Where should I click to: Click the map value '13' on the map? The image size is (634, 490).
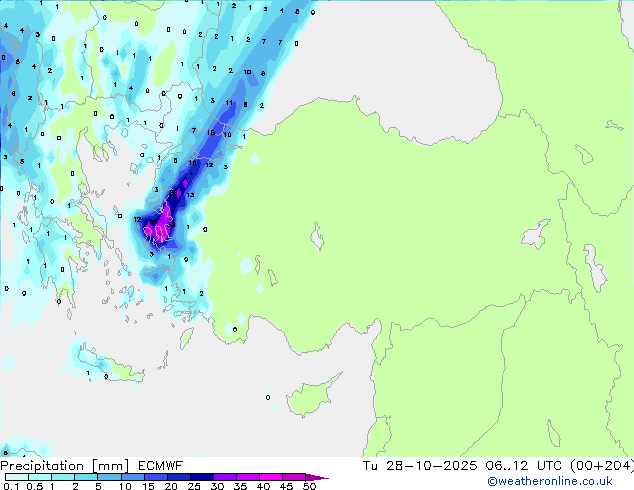pyautogui.click(x=190, y=195)
